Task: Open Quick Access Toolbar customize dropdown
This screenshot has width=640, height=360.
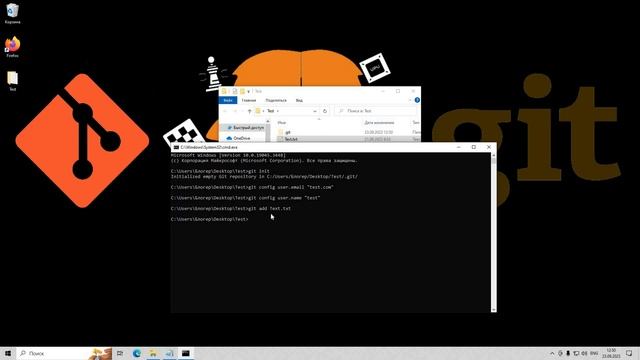Action: coord(249,91)
